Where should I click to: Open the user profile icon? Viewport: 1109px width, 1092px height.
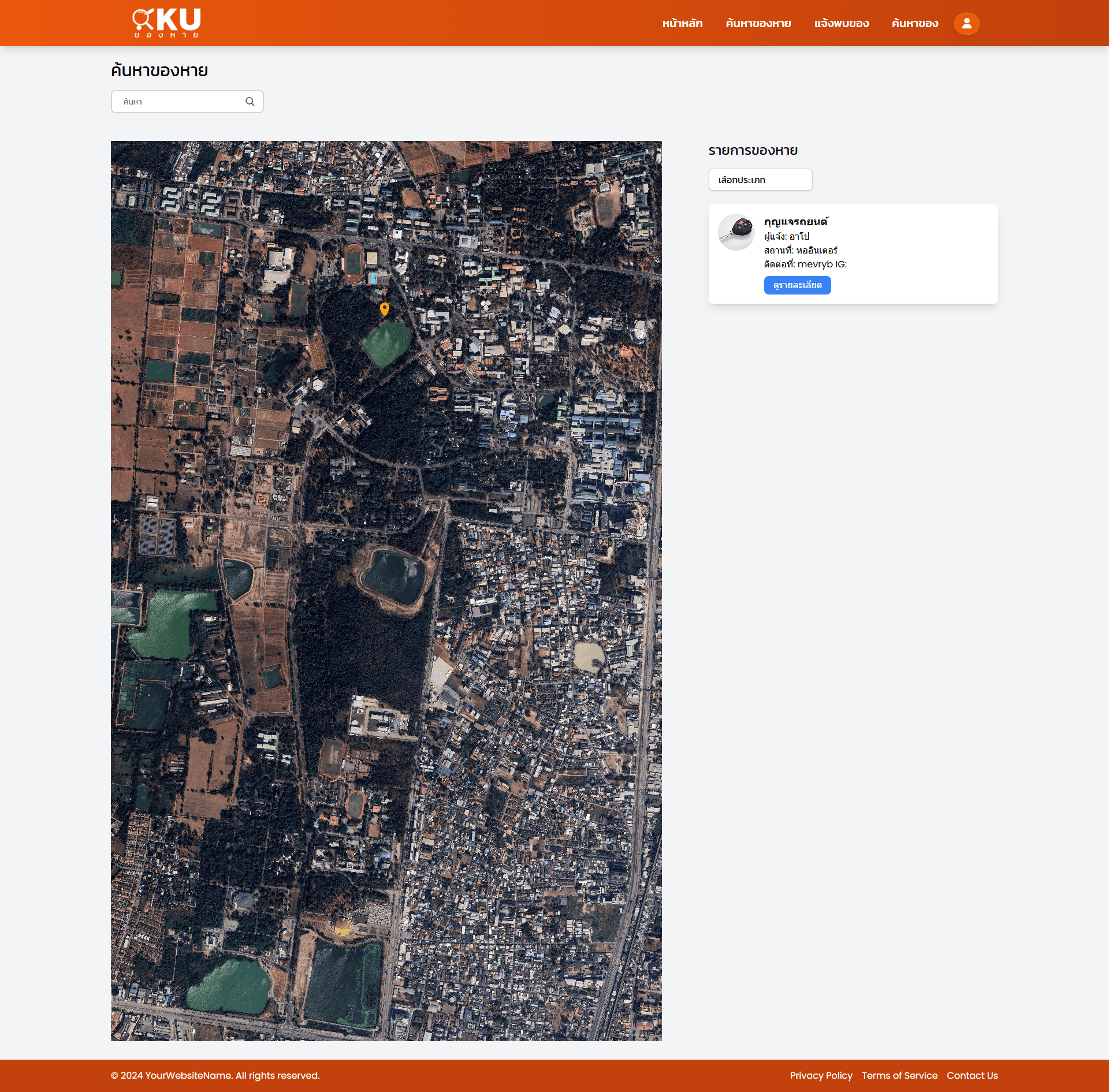[x=966, y=24]
